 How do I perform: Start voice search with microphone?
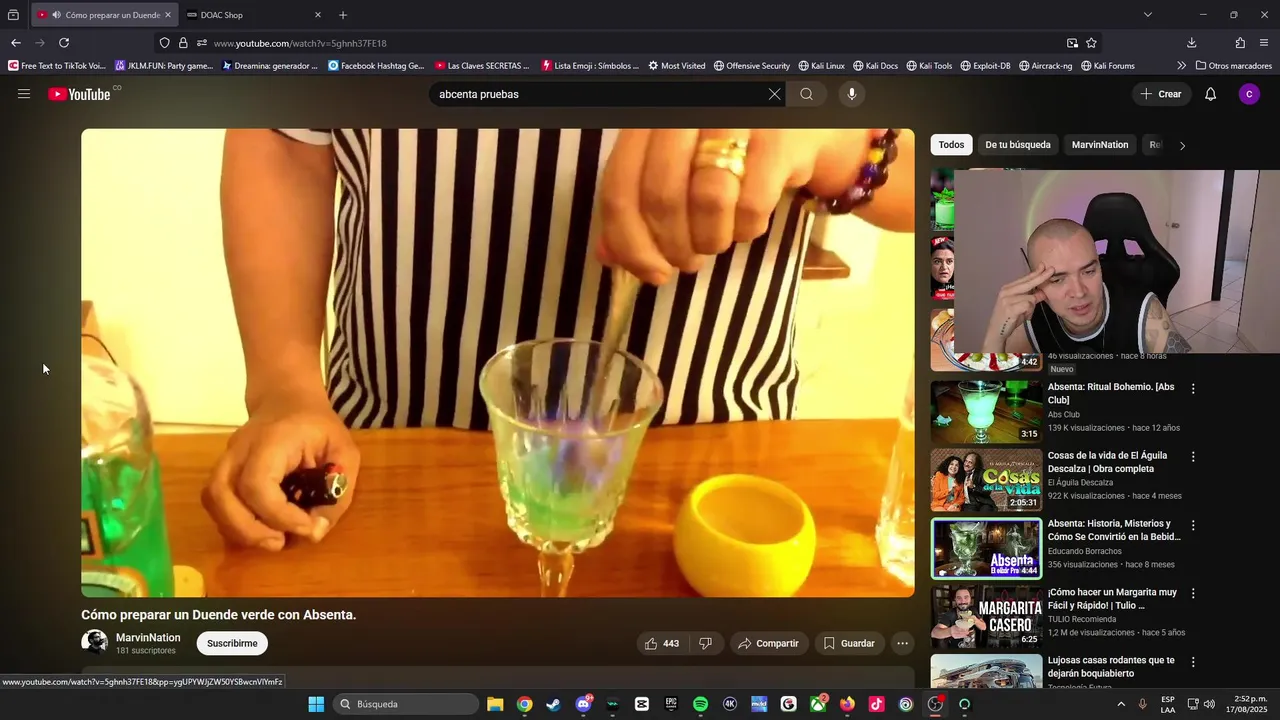pyautogui.click(x=852, y=94)
